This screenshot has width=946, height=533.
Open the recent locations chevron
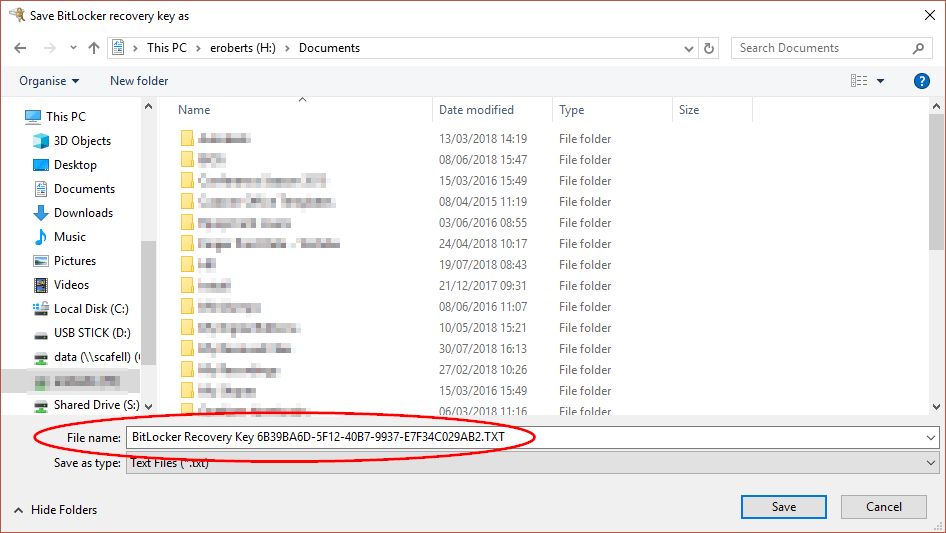[x=73, y=48]
